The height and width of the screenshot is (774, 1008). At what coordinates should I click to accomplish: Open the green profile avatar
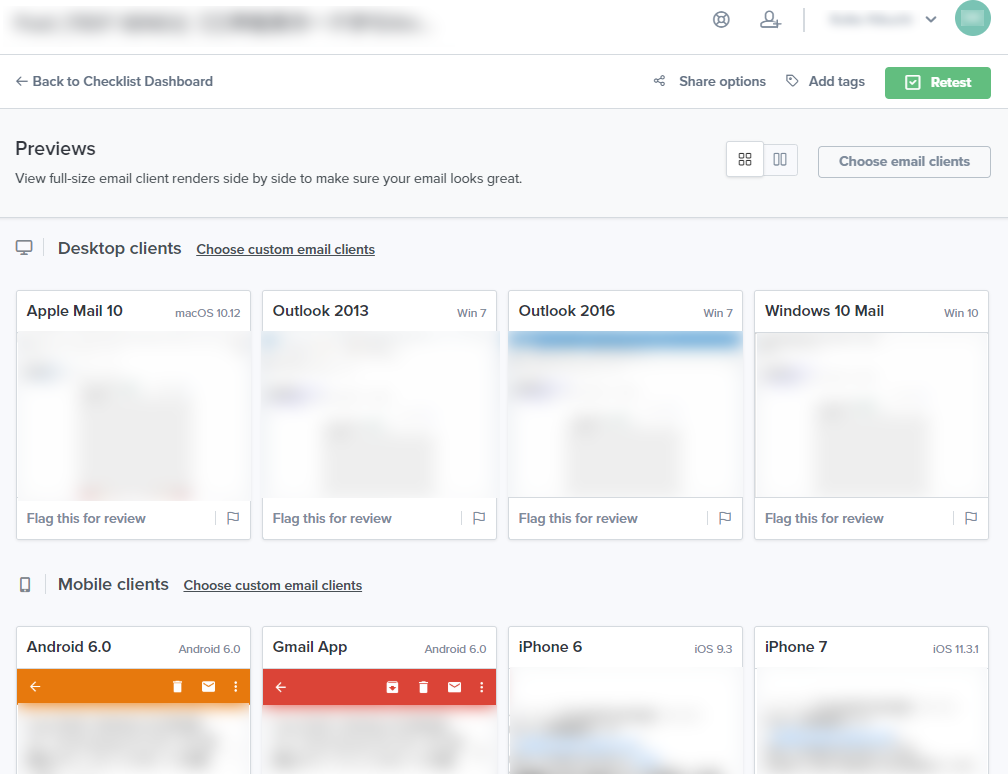click(973, 18)
